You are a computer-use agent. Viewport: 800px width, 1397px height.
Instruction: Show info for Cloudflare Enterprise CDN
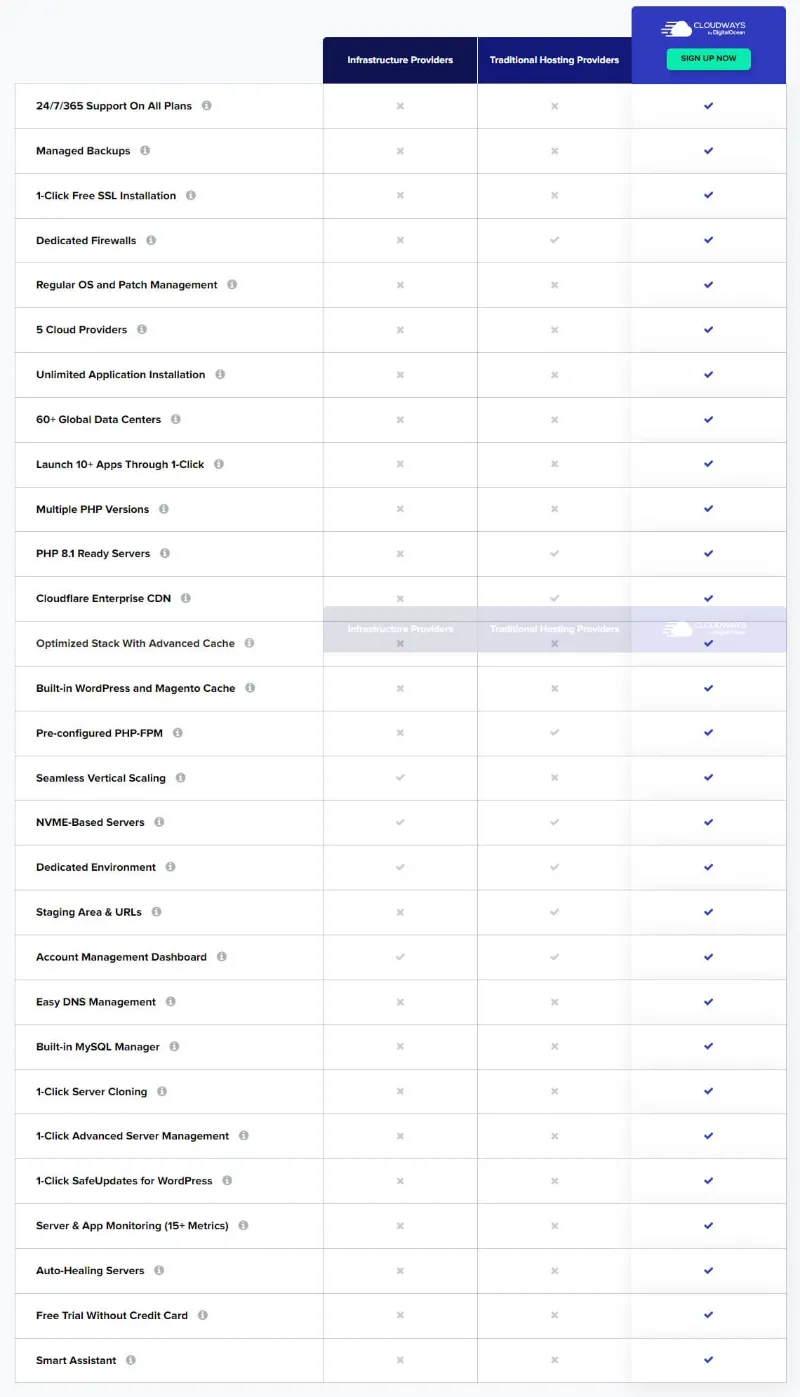pos(186,598)
